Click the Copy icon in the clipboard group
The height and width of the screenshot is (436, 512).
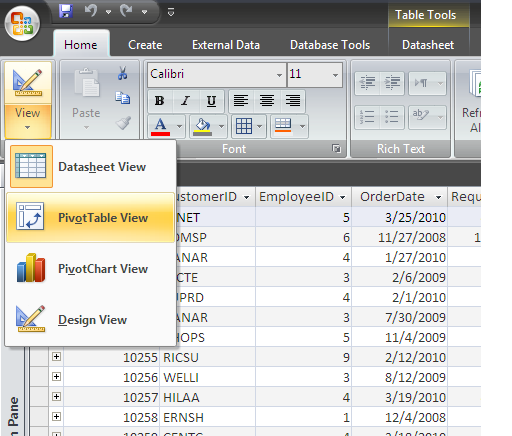pos(123,98)
